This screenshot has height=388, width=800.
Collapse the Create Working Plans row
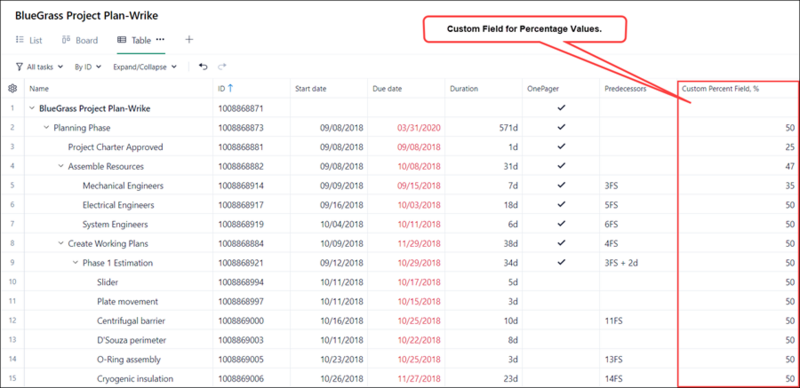(x=61, y=244)
